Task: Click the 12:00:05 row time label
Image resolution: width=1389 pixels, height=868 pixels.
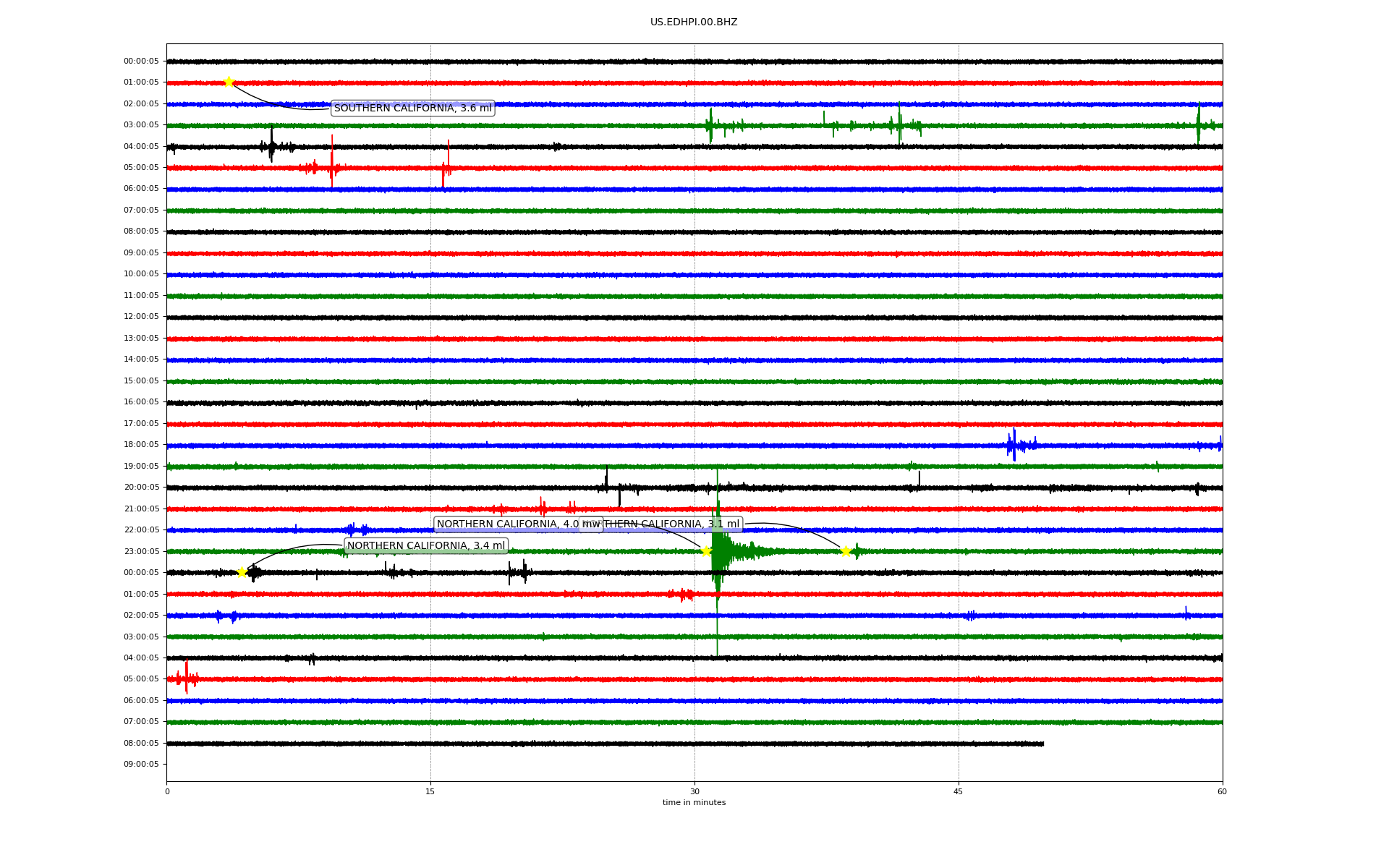Action: point(141,317)
